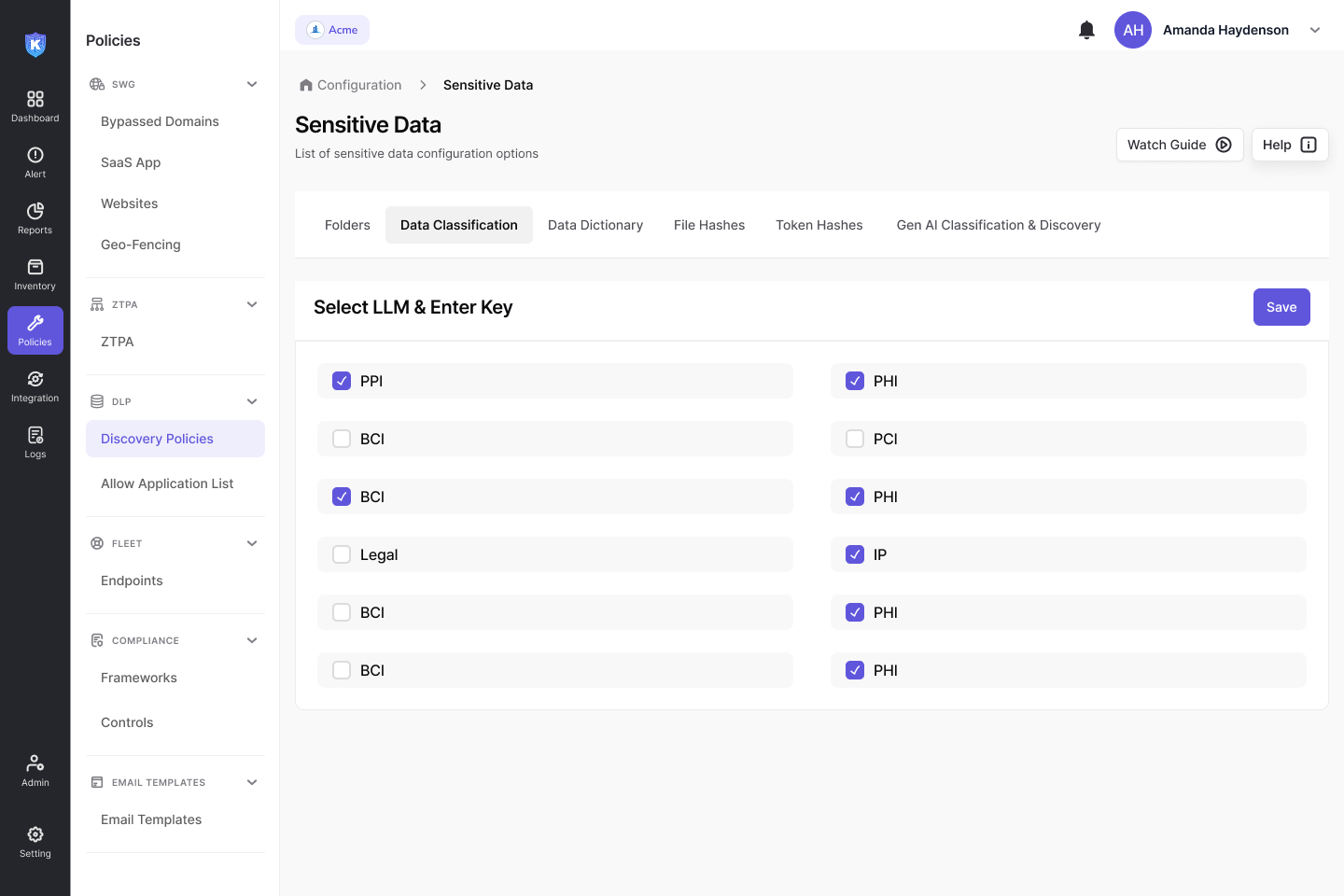The image size is (1344, 896).
Task: Click the Save button
Action: [1281, 307]
